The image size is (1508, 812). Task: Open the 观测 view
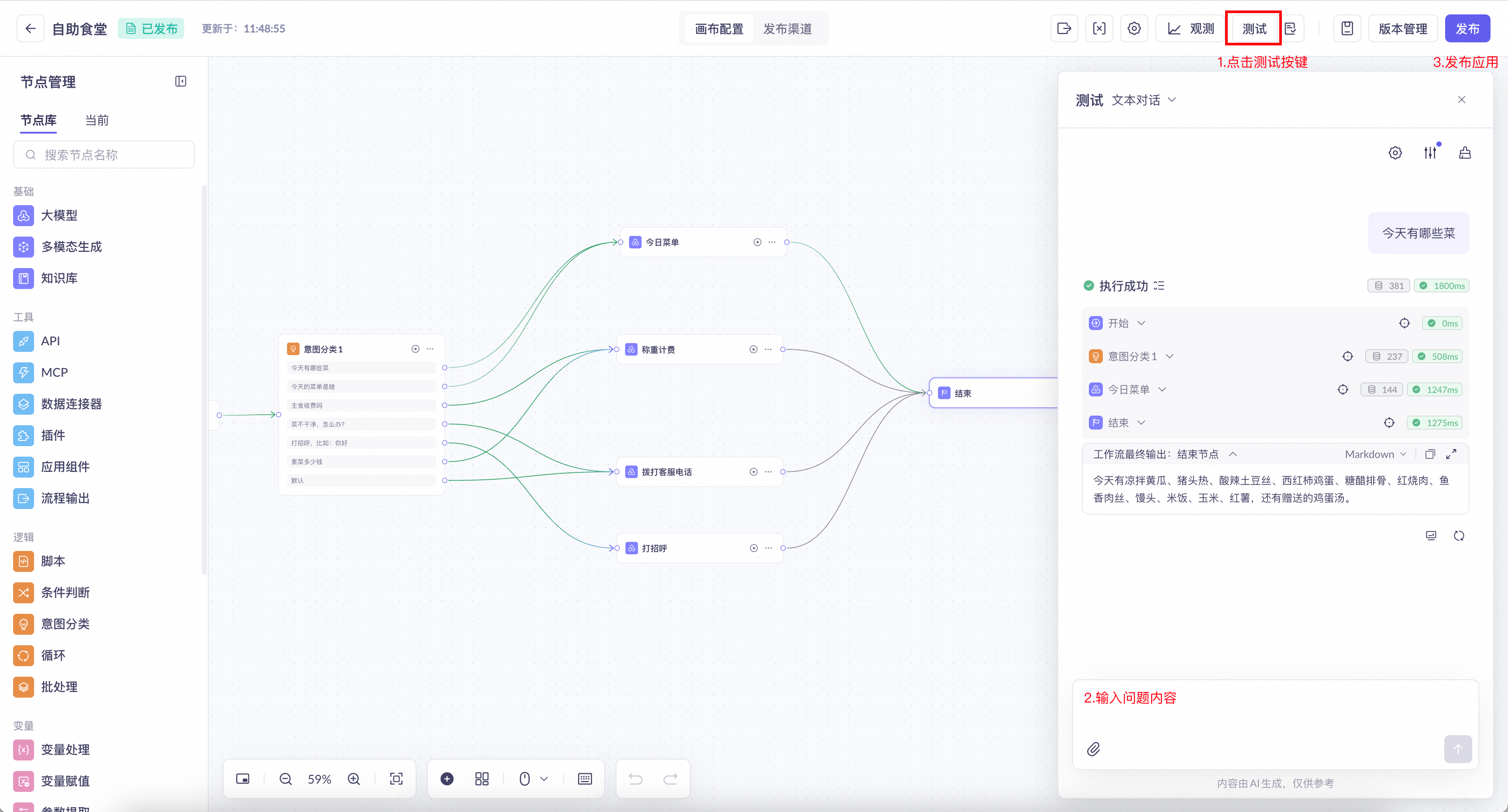click(x=1191, y=28)
